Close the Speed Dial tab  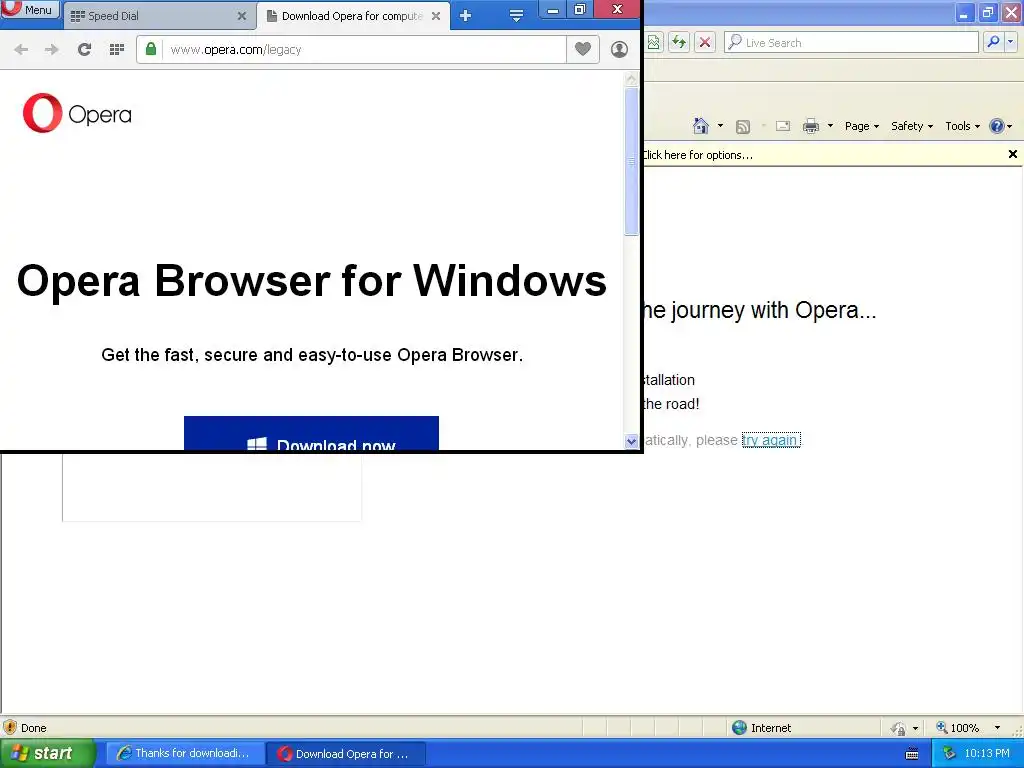tap(242, 16)
